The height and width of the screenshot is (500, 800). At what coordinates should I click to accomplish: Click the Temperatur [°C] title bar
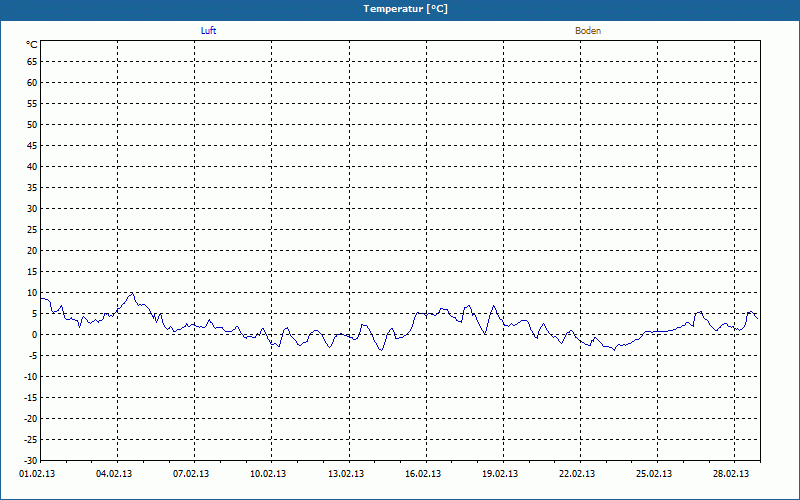tap(400, 9)
